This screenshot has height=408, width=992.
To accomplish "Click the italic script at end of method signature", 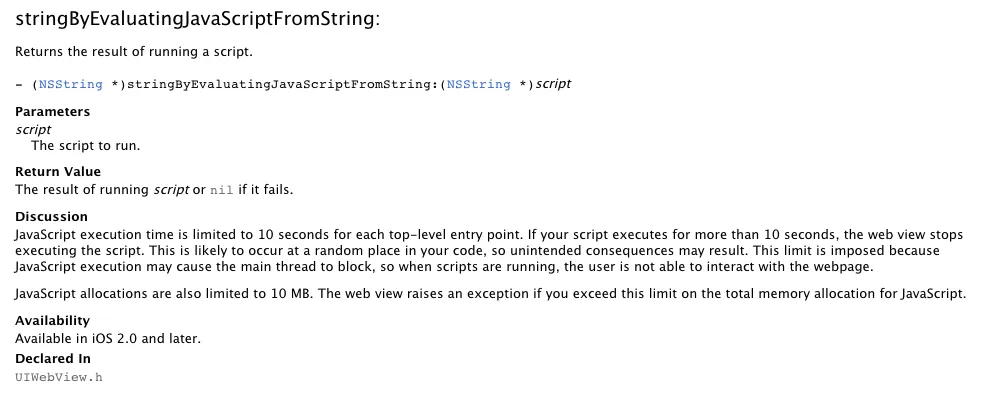I will click(x=554, y=84).
